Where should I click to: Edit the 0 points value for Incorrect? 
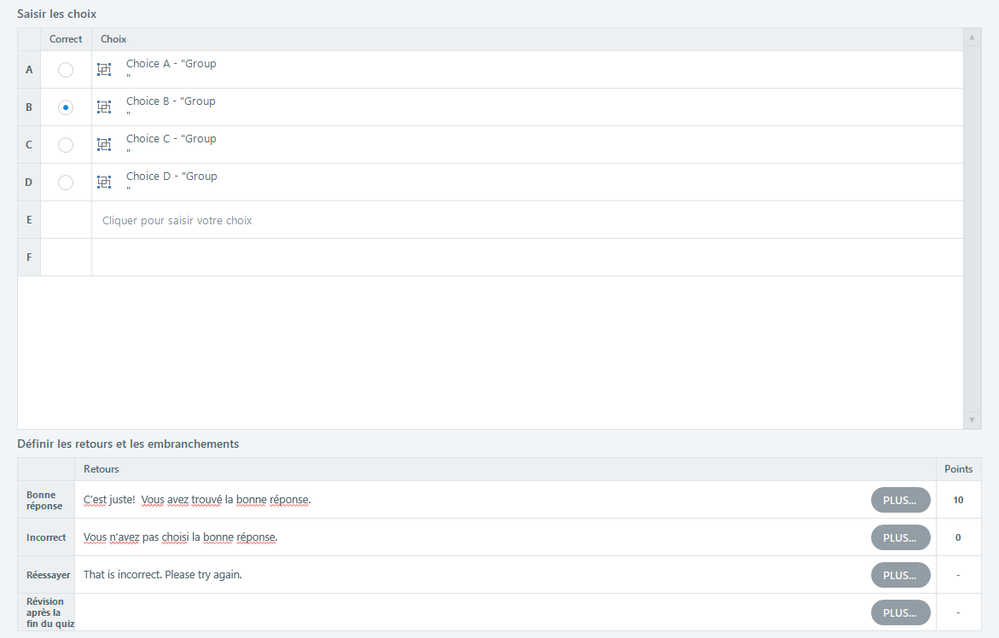coord(958,538)
